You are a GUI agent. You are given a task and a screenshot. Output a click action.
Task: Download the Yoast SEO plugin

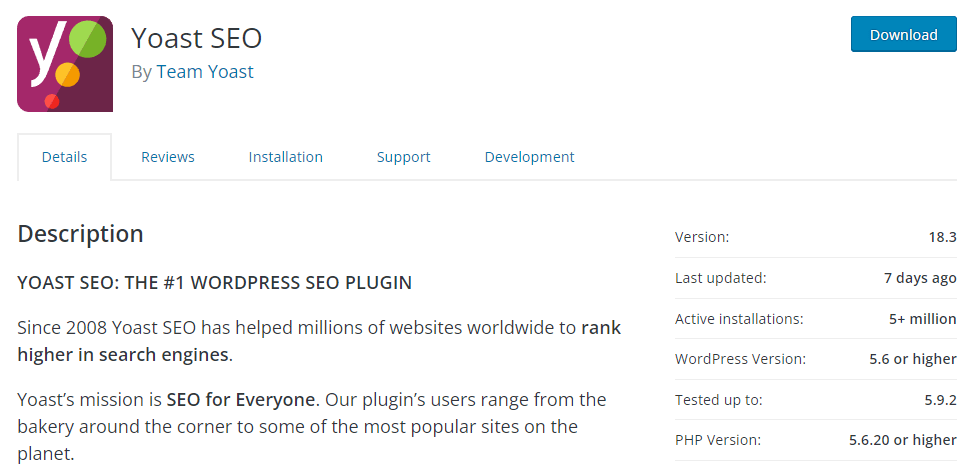pos(904,34)
